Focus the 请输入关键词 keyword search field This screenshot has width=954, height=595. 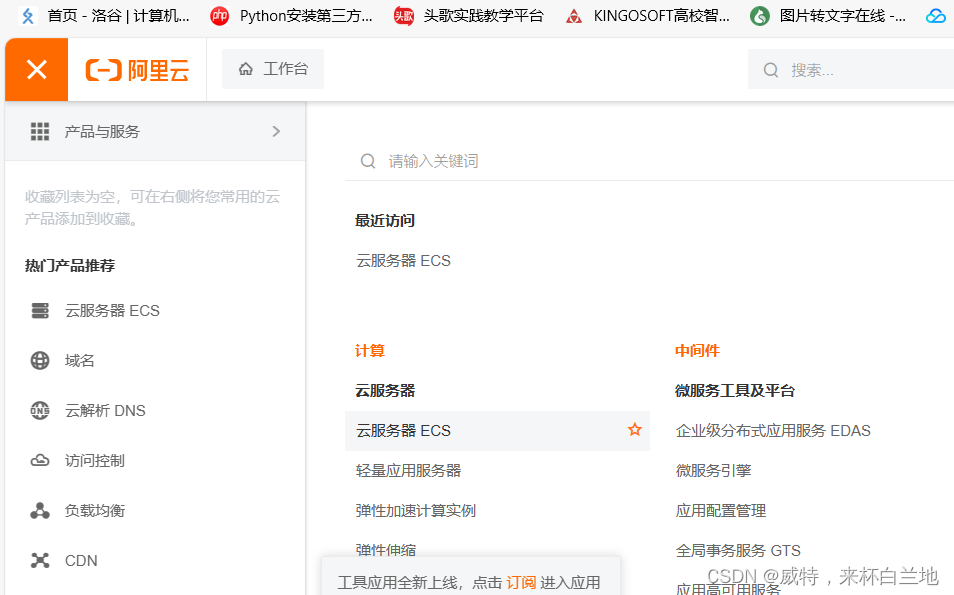[649, 161]
